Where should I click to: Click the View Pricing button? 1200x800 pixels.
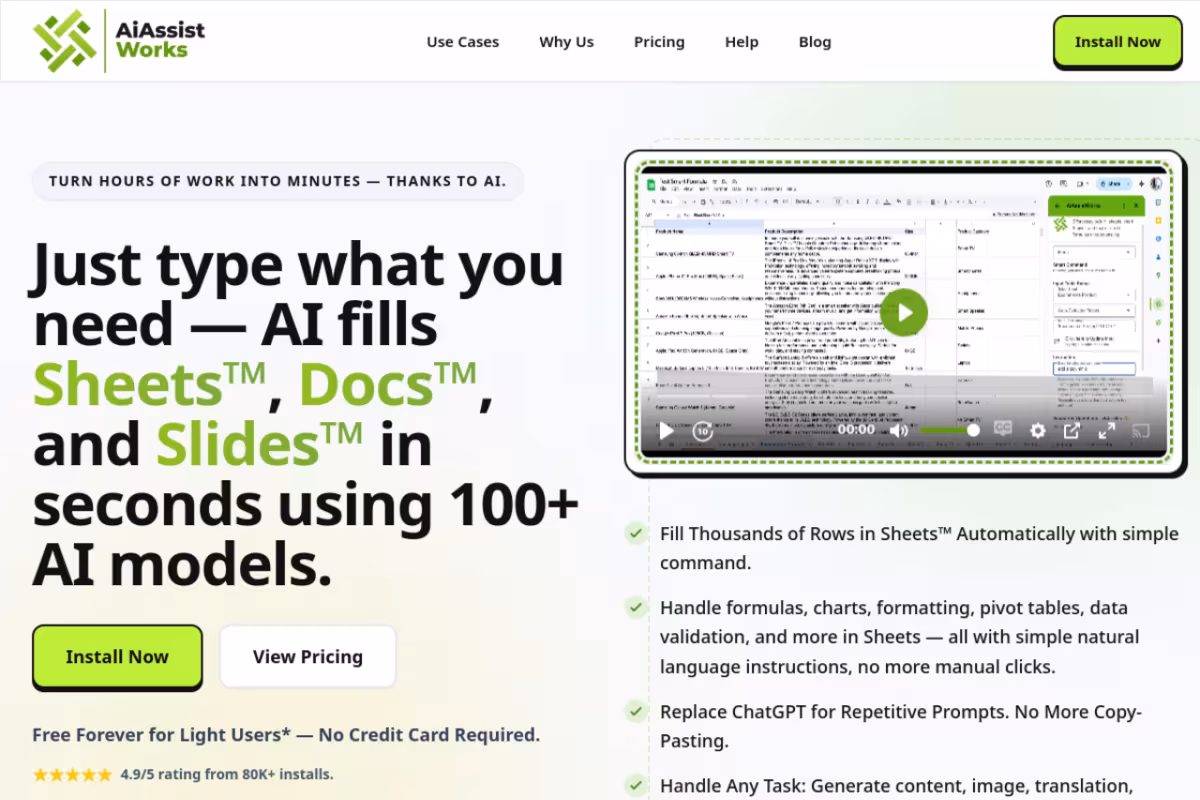pos(308,657)
